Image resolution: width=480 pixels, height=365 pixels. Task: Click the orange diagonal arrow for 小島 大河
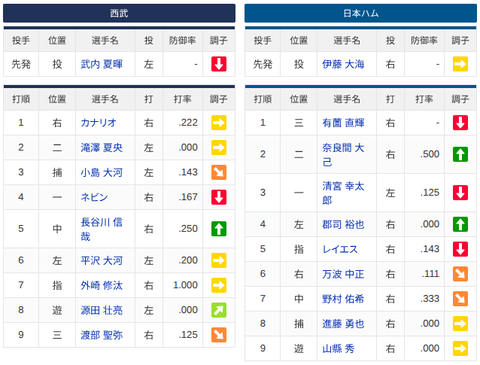pyautogui.click(x=219, y=172)
